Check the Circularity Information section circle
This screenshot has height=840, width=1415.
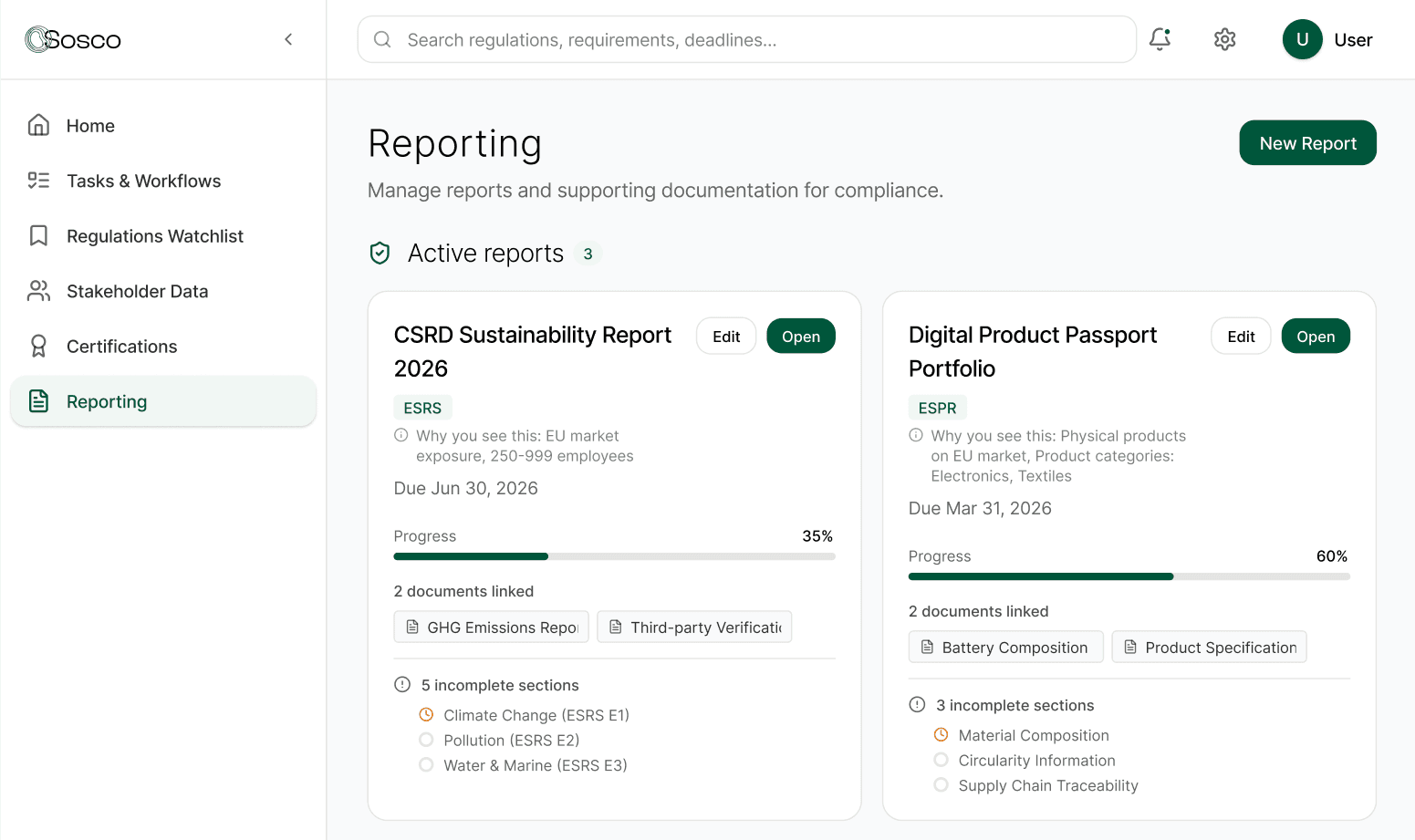tap(941, 760)
